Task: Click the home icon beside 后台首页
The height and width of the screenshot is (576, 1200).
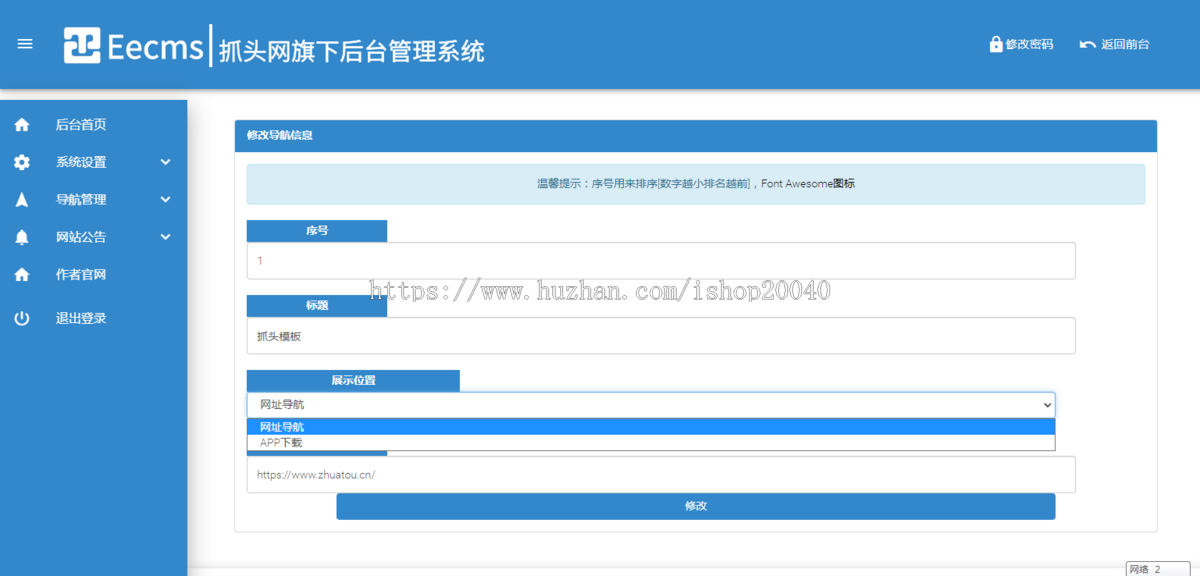Action: pos(22,125)
